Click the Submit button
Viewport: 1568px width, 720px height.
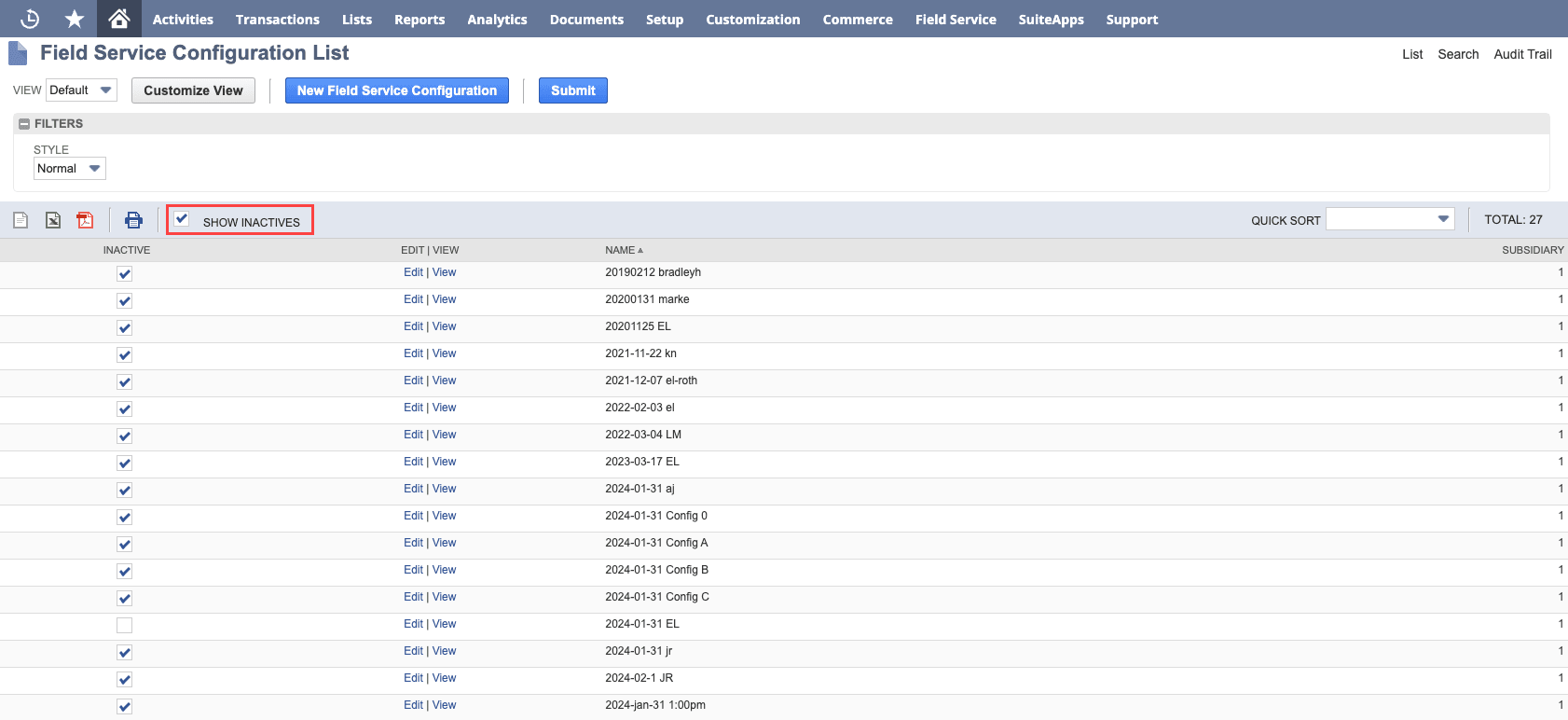pyautogui.click(x=573, y=90)
